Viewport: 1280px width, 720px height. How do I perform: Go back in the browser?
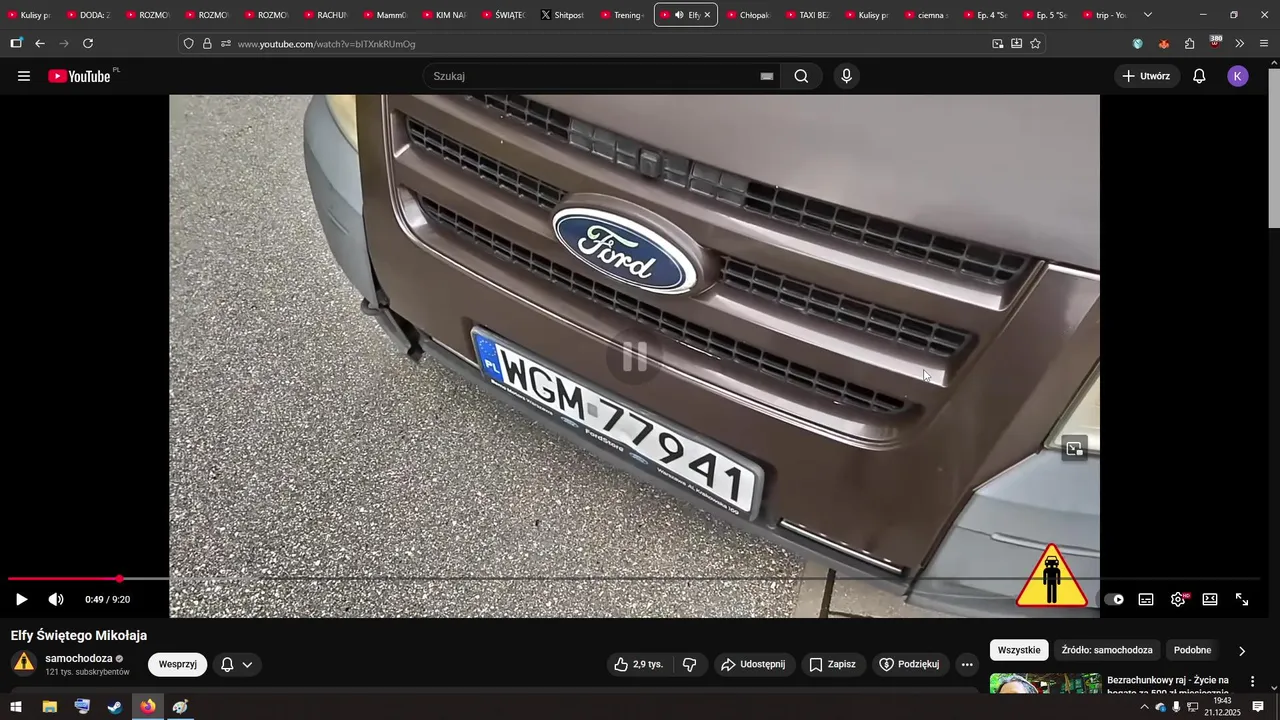click(x=40, y=43)
